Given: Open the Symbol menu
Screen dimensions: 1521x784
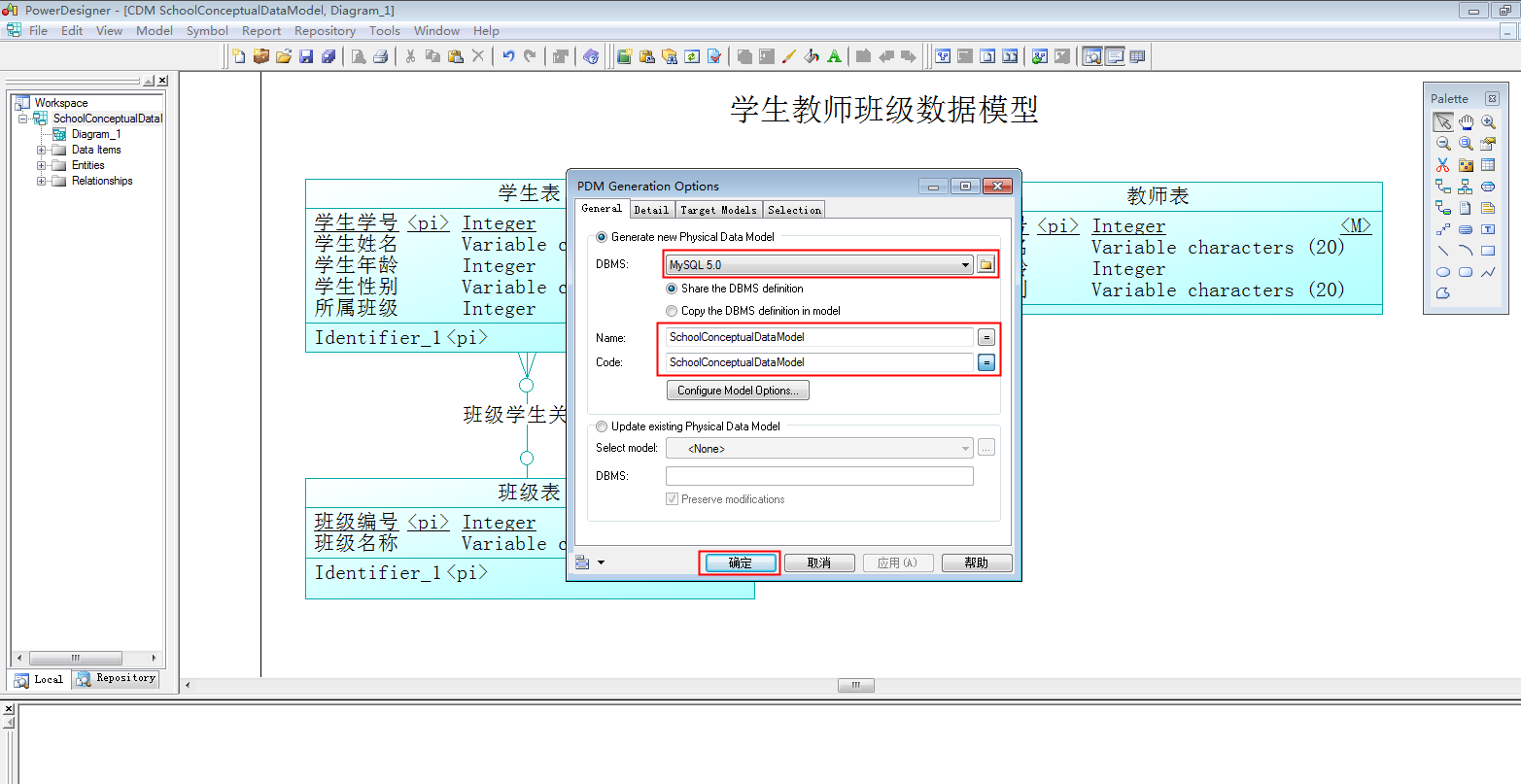Looking at the screenshot, I should click(x=207, y=31).
